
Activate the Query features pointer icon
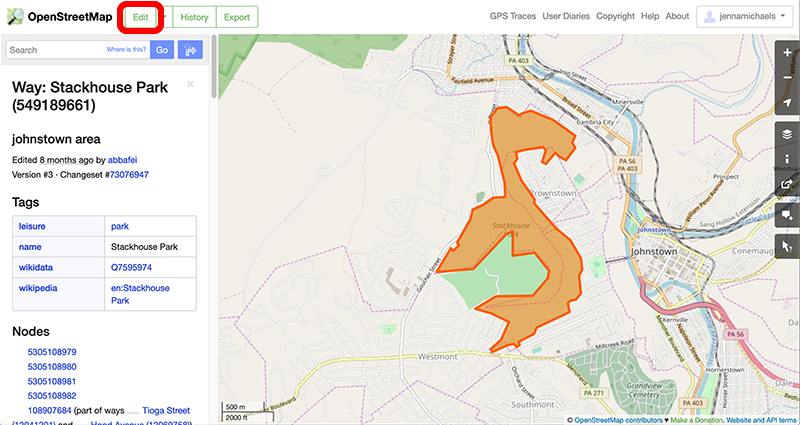click(x=787, y=246)
